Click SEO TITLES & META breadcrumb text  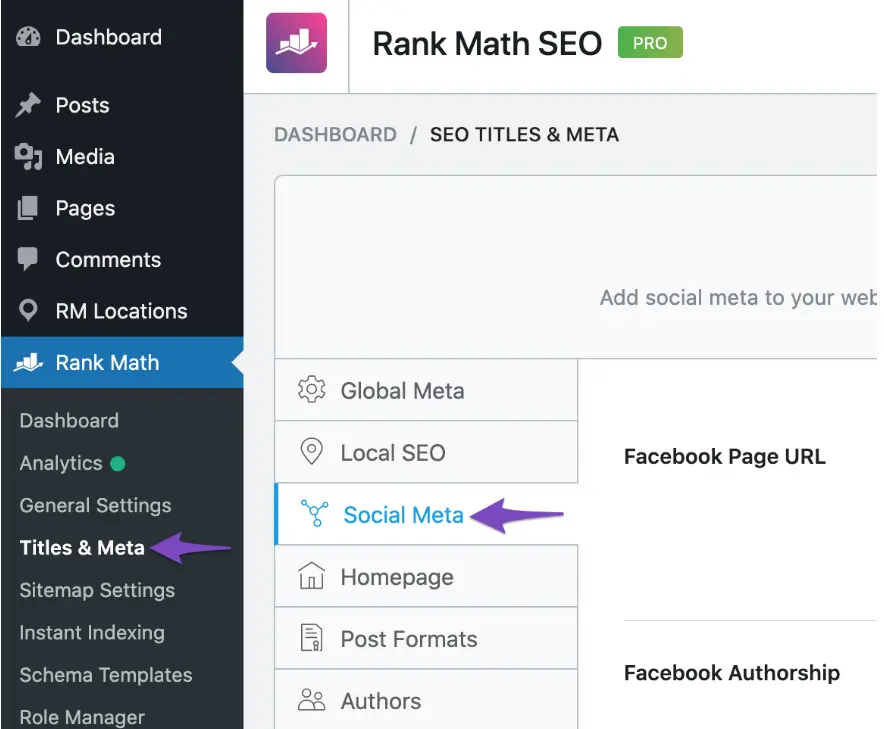pos(524,134)
